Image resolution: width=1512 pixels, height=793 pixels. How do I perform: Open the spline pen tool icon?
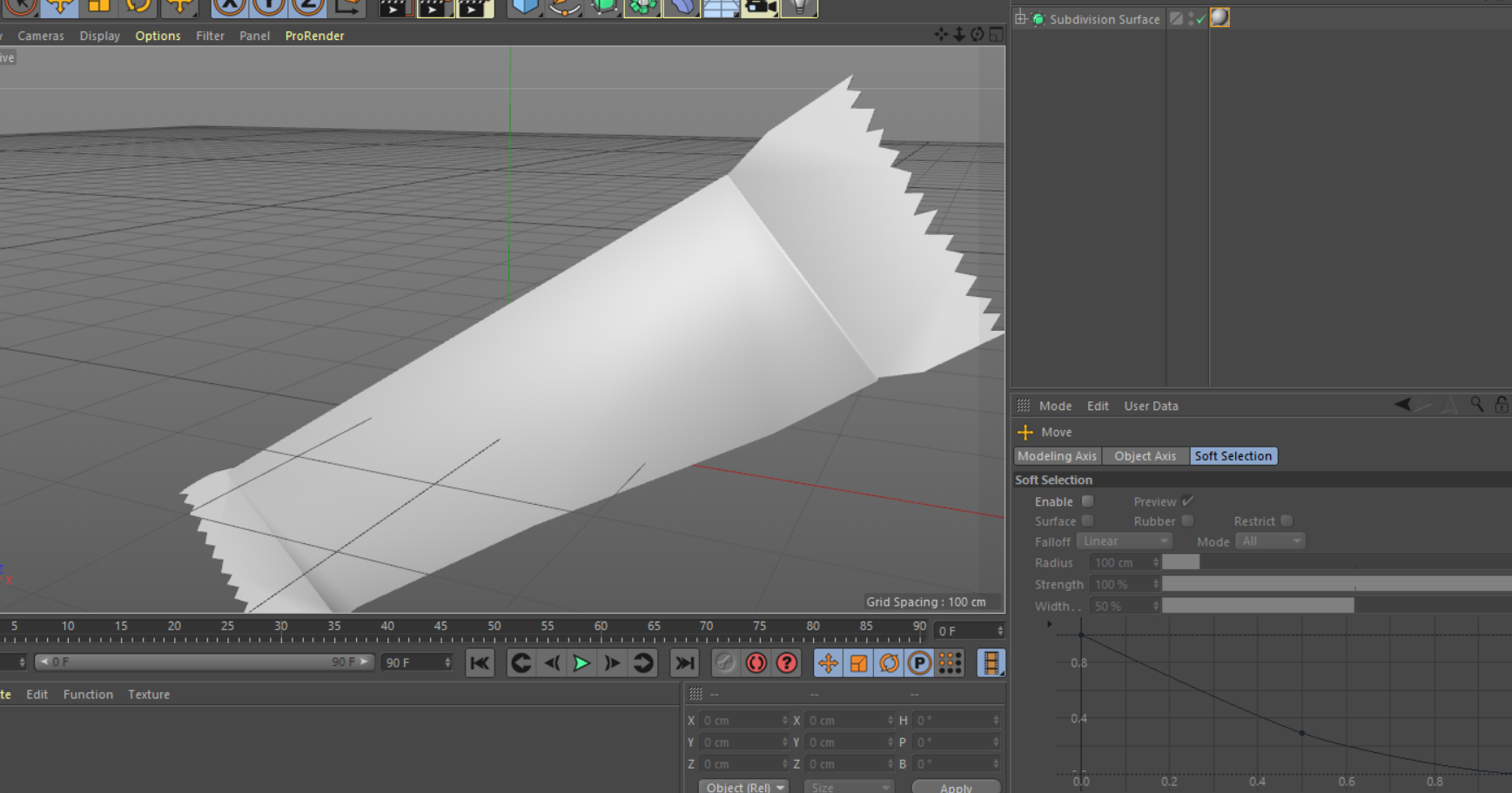[564, 7]
